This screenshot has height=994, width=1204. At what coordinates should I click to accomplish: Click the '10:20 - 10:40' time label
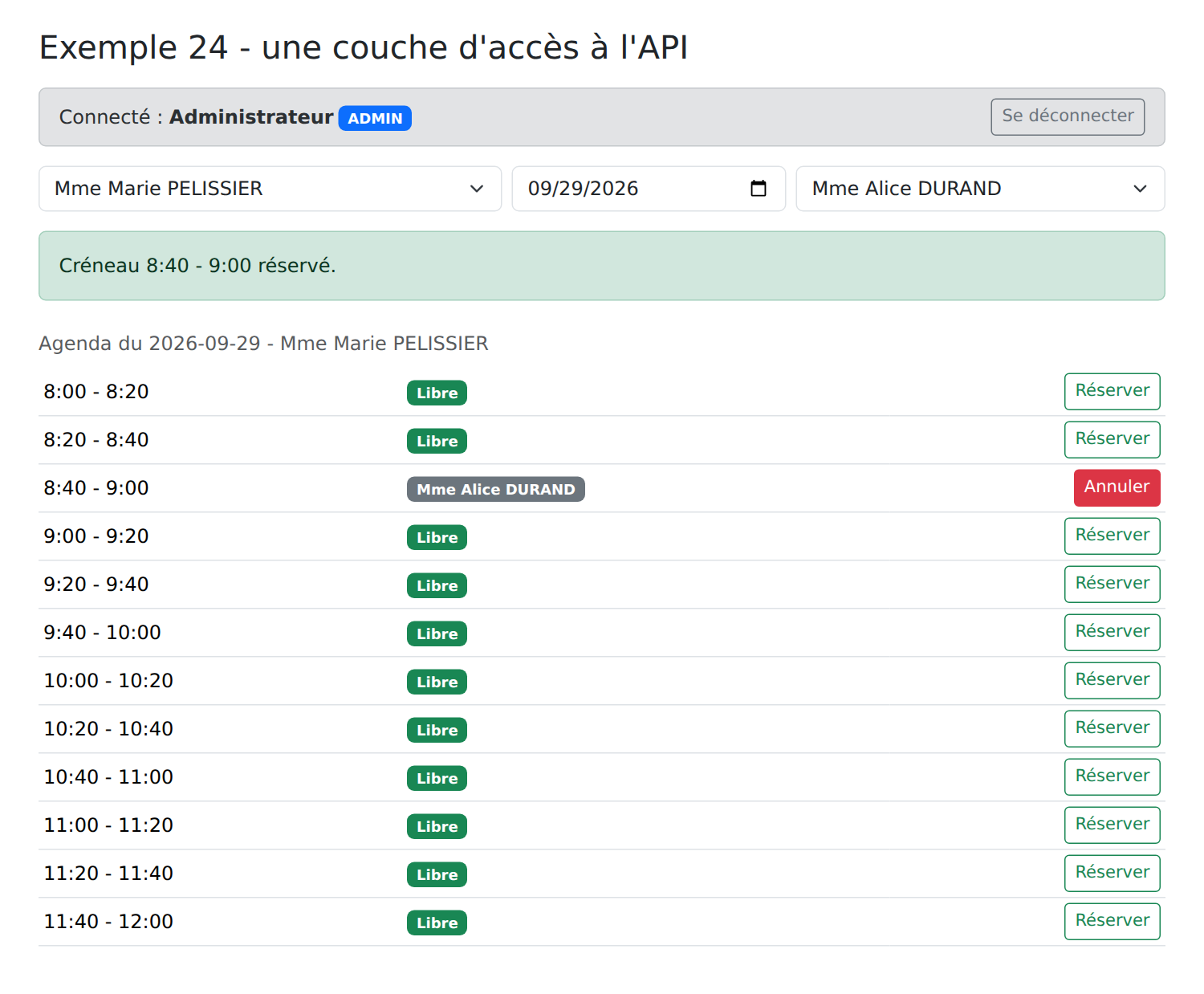click(x=108, y=729)
